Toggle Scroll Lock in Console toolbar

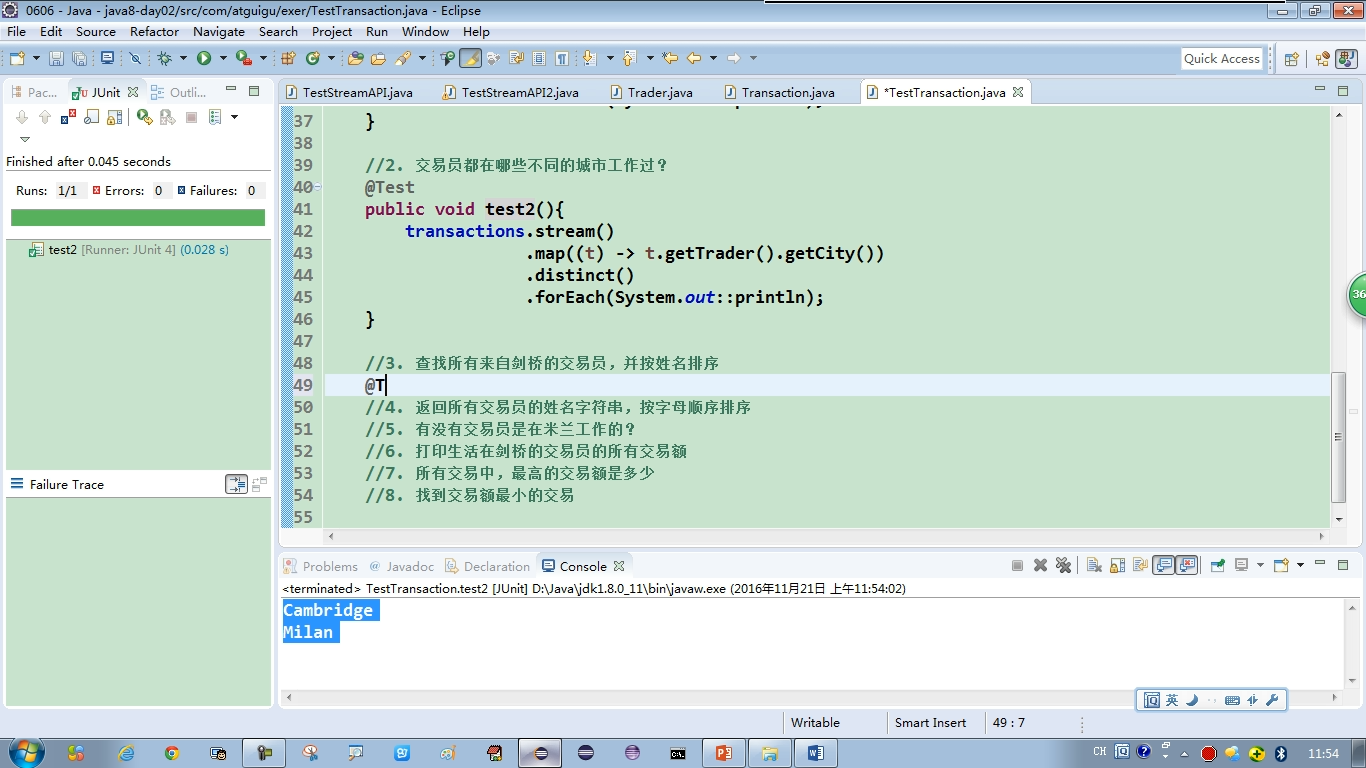click(1117, 566)
